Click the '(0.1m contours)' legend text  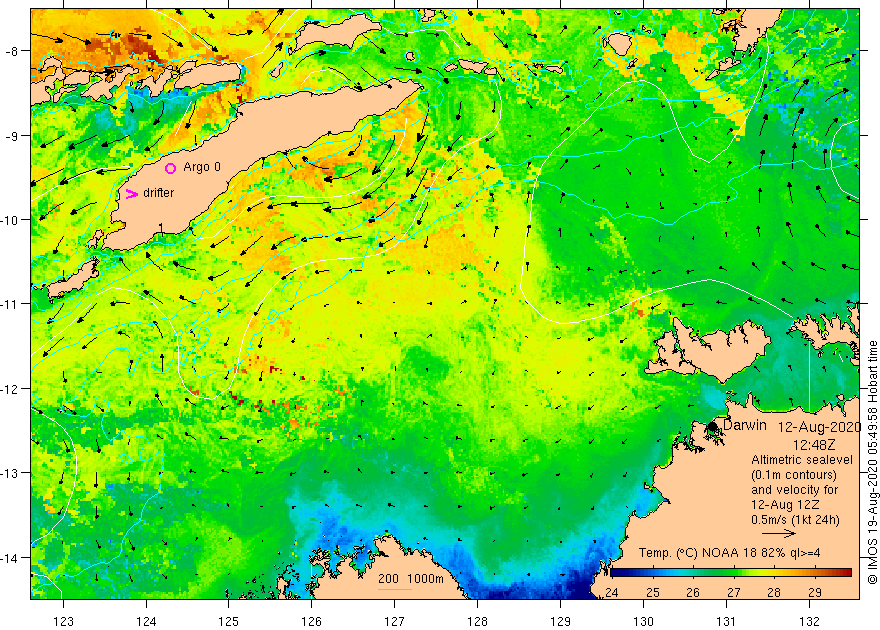coord(794,475)
